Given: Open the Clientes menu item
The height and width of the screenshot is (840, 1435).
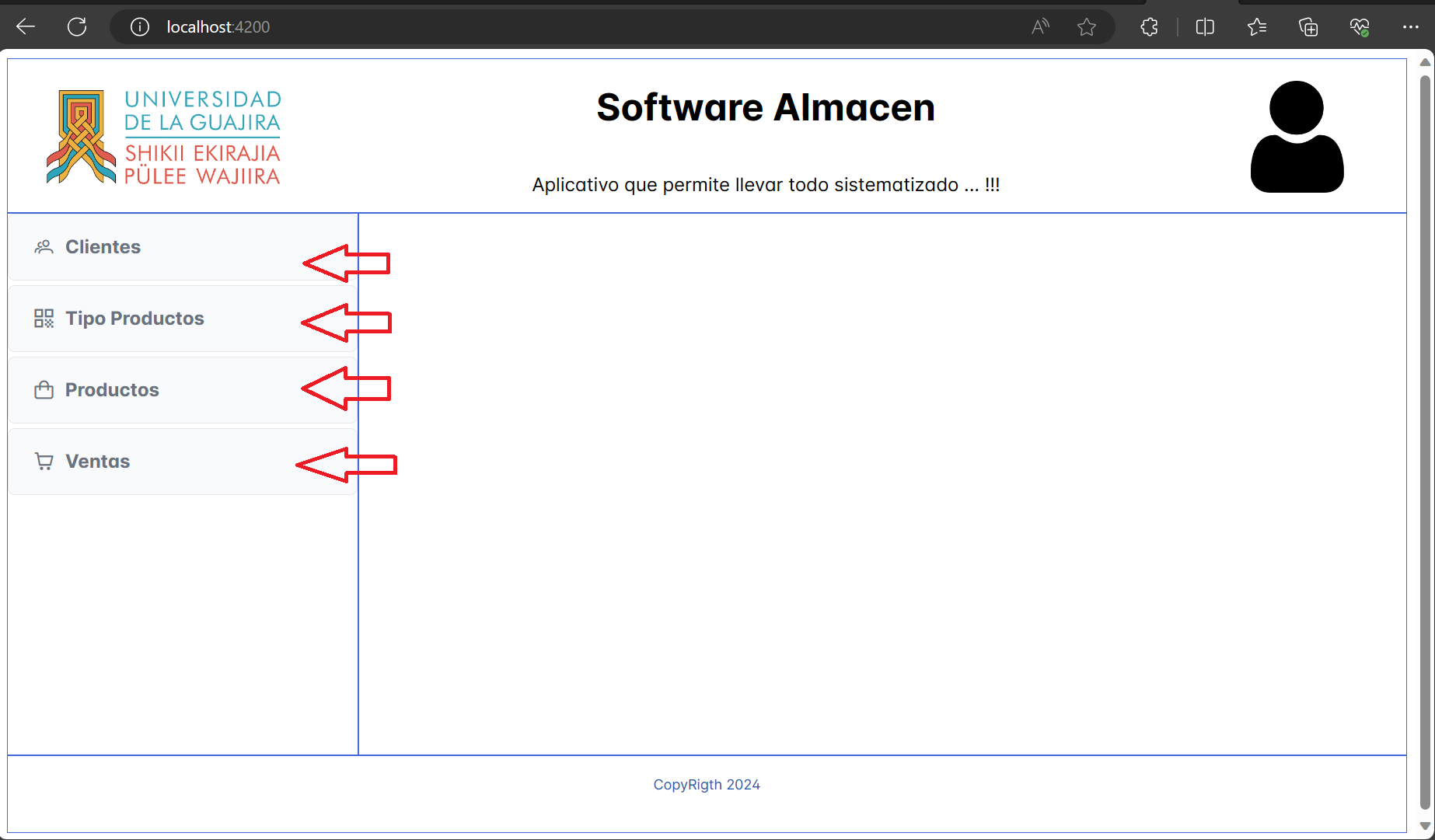Looking at the screenshot, I should [103, 247].
